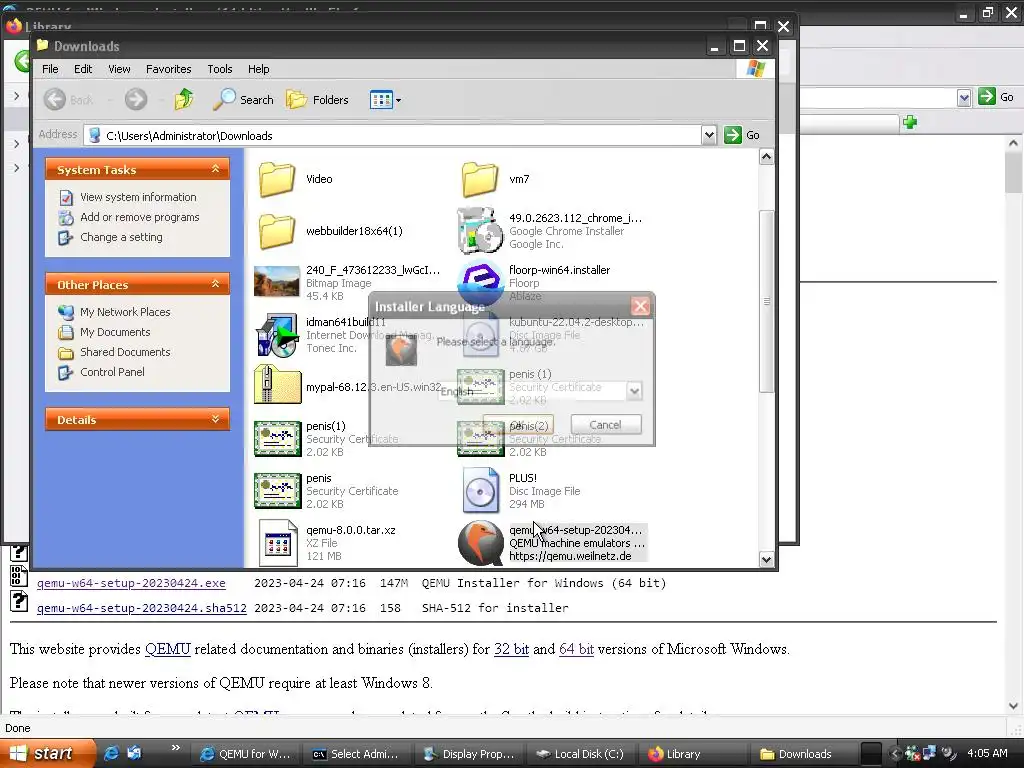
Task: Close the Installer Language dialog
Action: (640, 306)
